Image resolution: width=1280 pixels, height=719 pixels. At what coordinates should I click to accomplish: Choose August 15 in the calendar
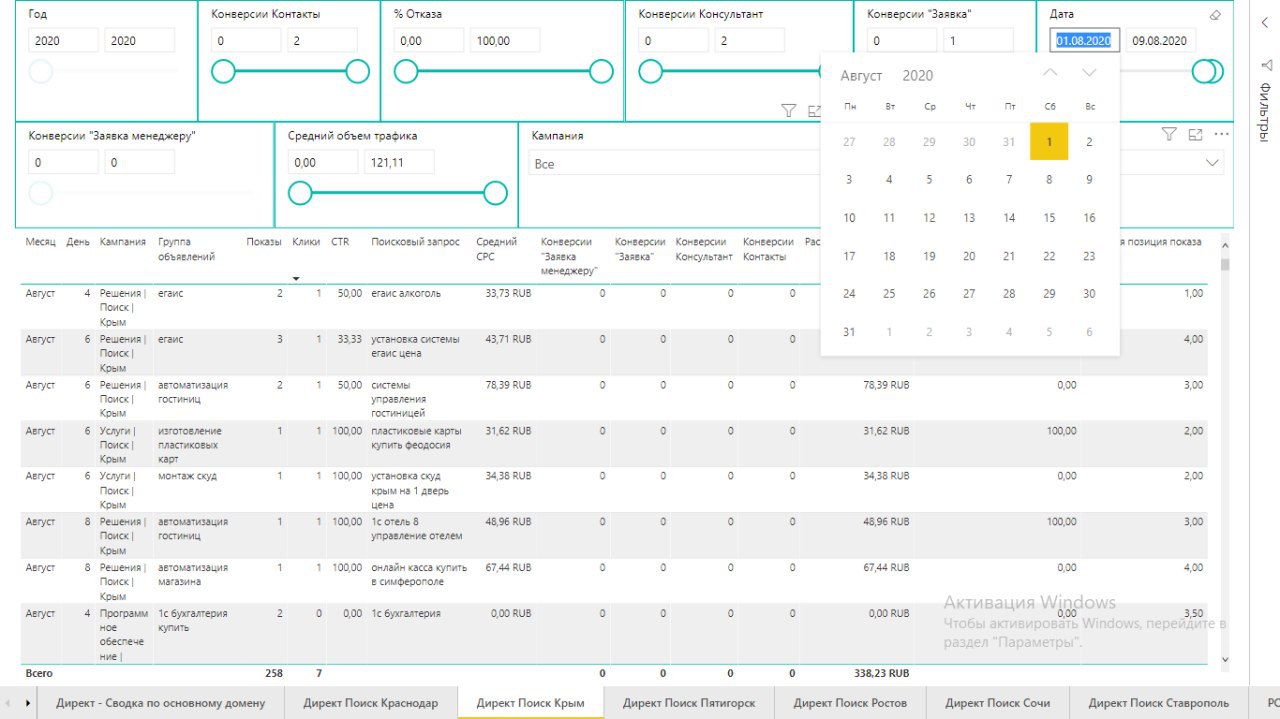coord(1049,218)
